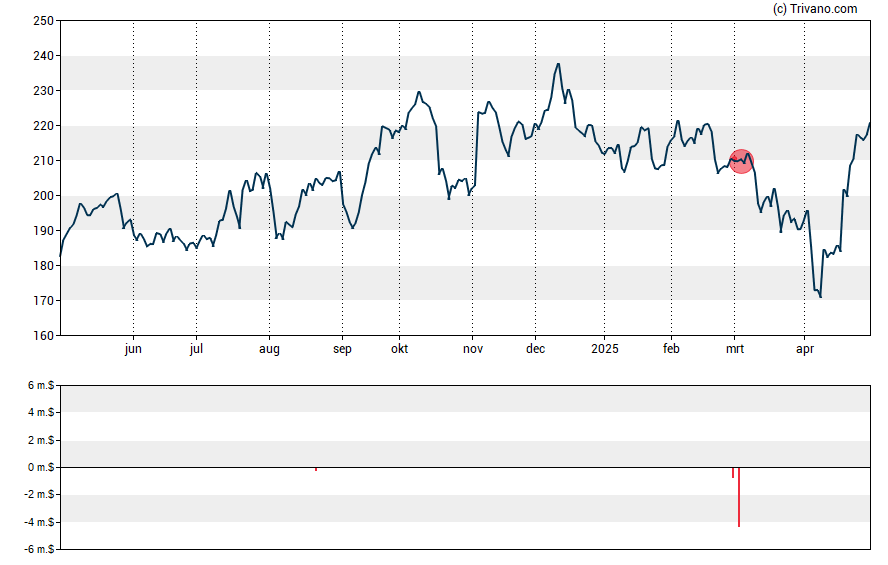
Task: Click the '170' price axis value
Action: 44,301
